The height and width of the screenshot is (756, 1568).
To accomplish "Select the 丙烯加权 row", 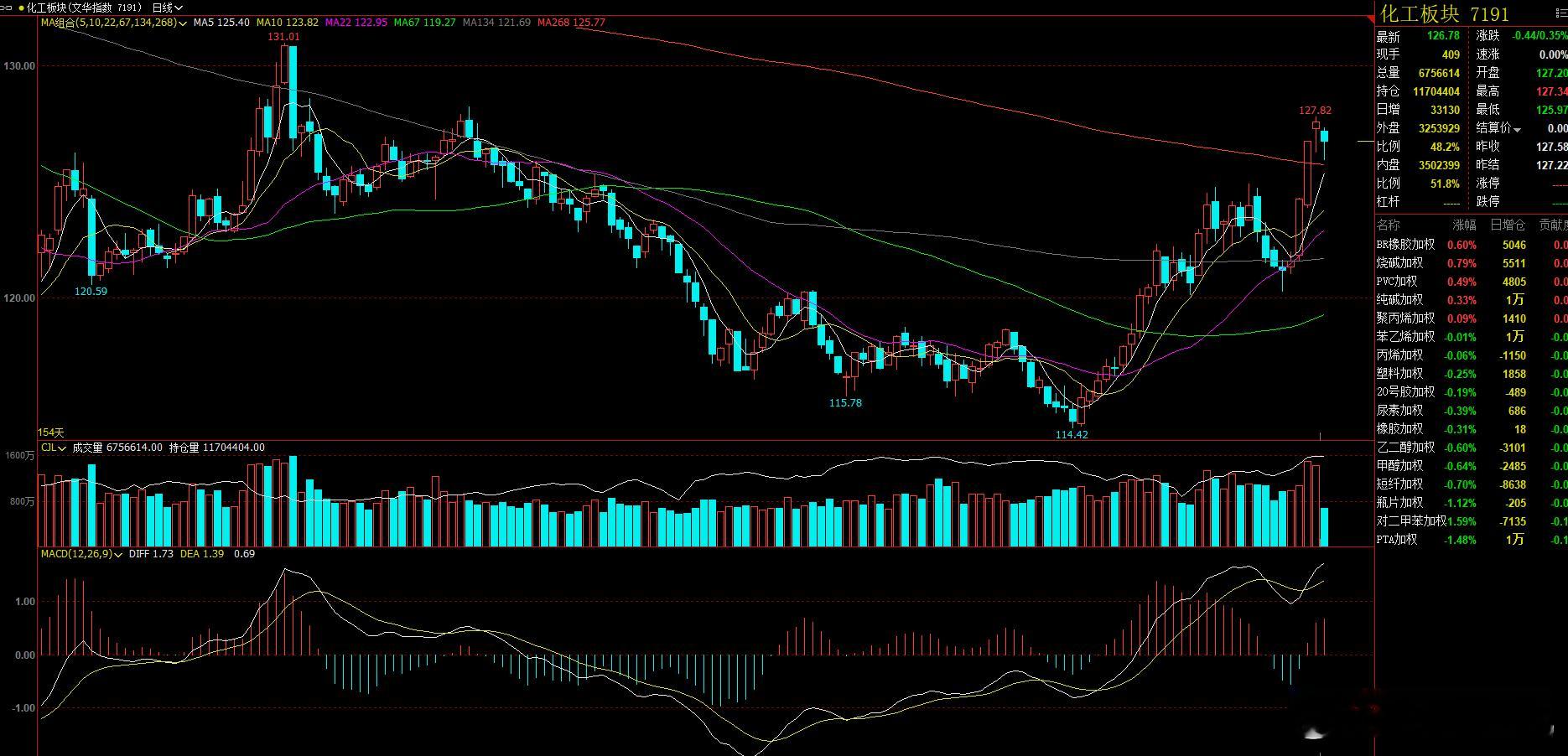I will click(x=1472, y=355).
